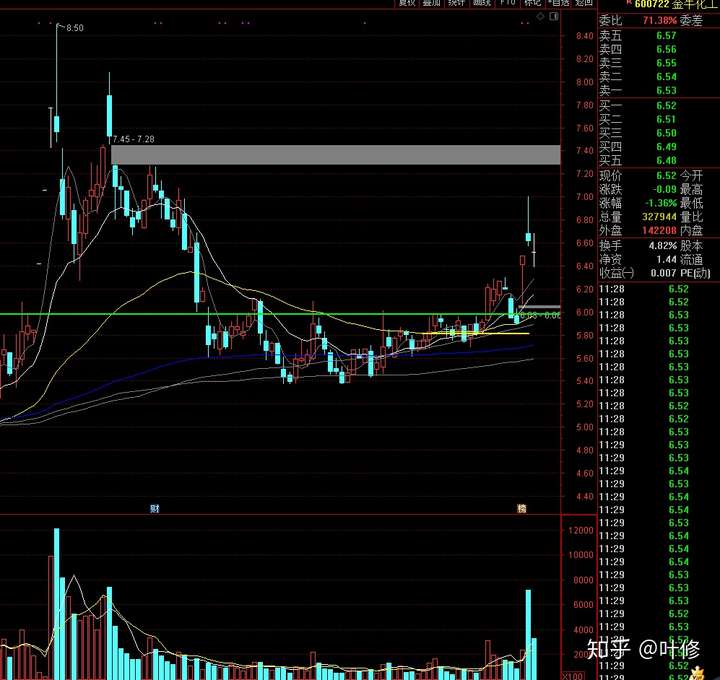Click the 5.00 price axis label
720x680 pixels.
pyautogui.click(x=585, y=427)
